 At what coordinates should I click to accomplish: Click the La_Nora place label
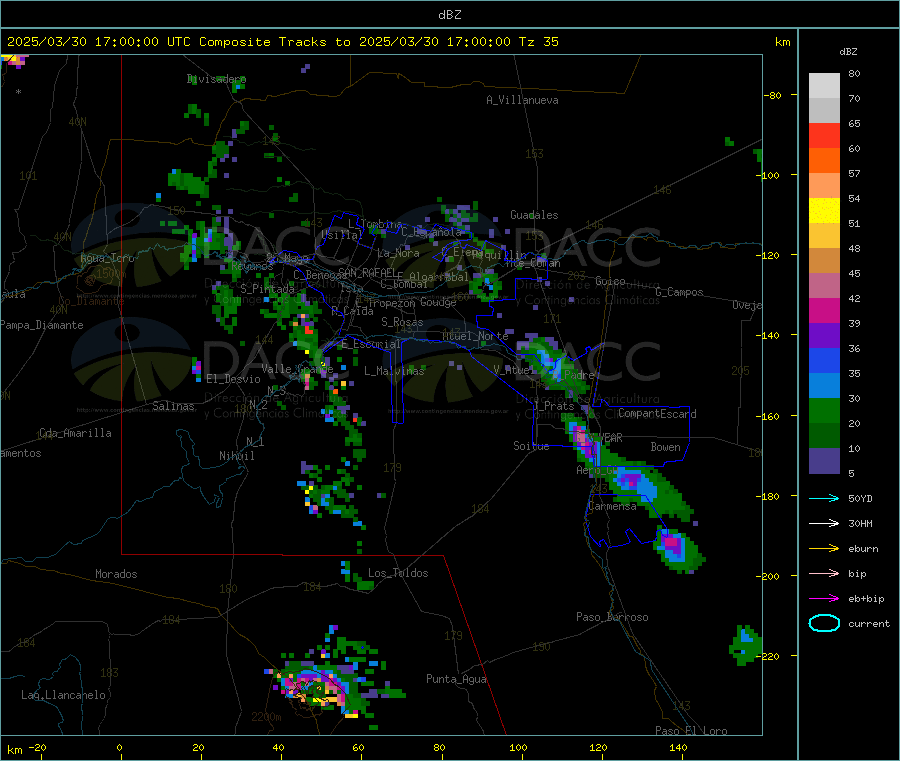(398, 253)
